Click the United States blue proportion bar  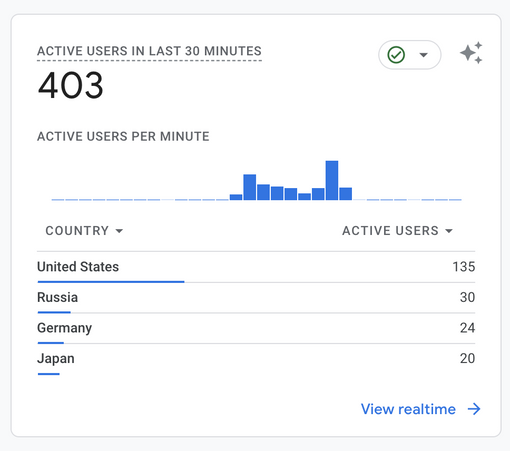111,282
